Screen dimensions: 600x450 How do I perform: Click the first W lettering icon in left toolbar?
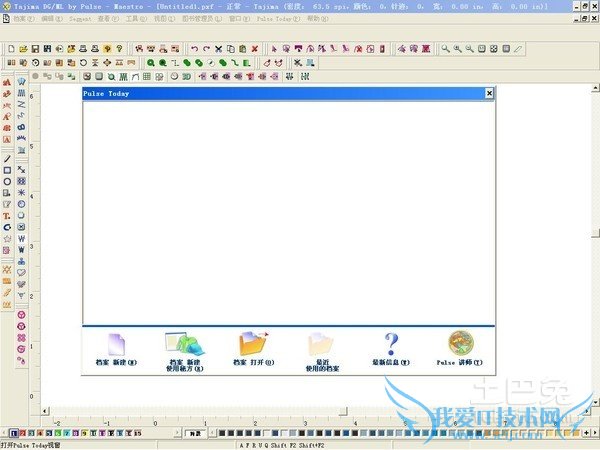[x=21, y=238]
